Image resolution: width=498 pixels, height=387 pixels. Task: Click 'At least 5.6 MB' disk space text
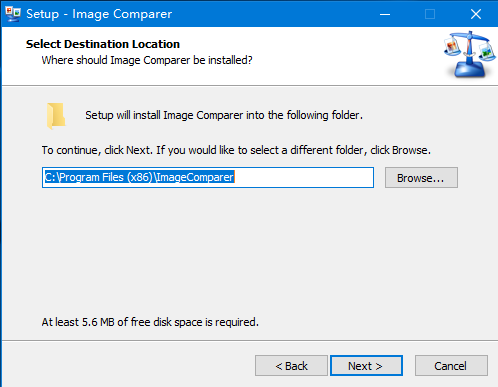click(x=150, y=322)
